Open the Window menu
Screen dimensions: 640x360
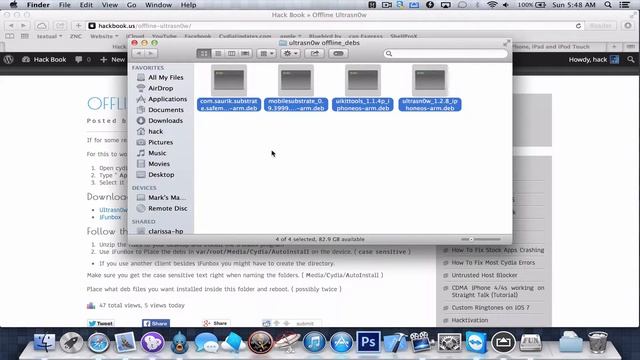[x=158, y=5]
